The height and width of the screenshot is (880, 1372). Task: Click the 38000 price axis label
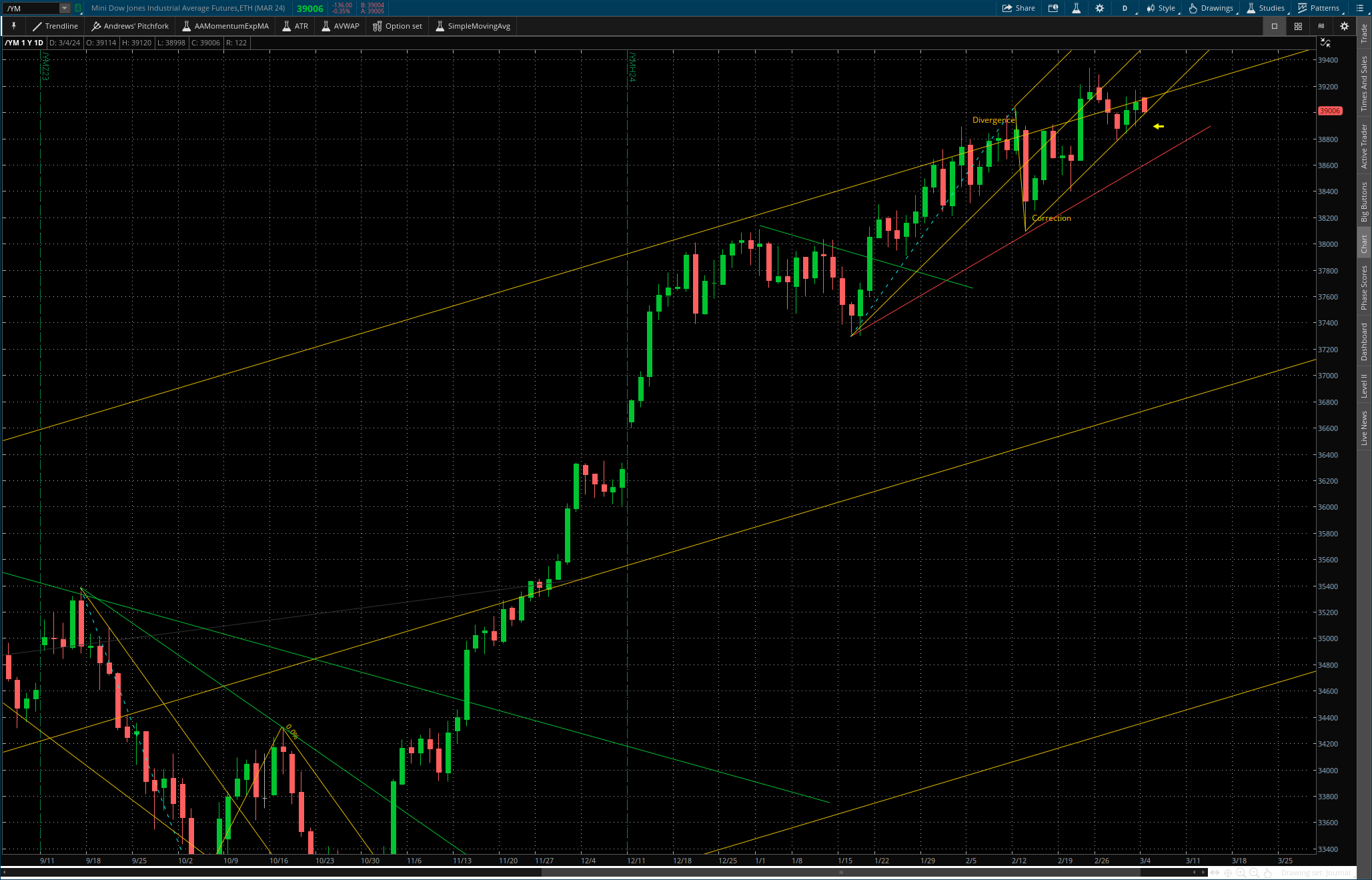[1327, 244]
